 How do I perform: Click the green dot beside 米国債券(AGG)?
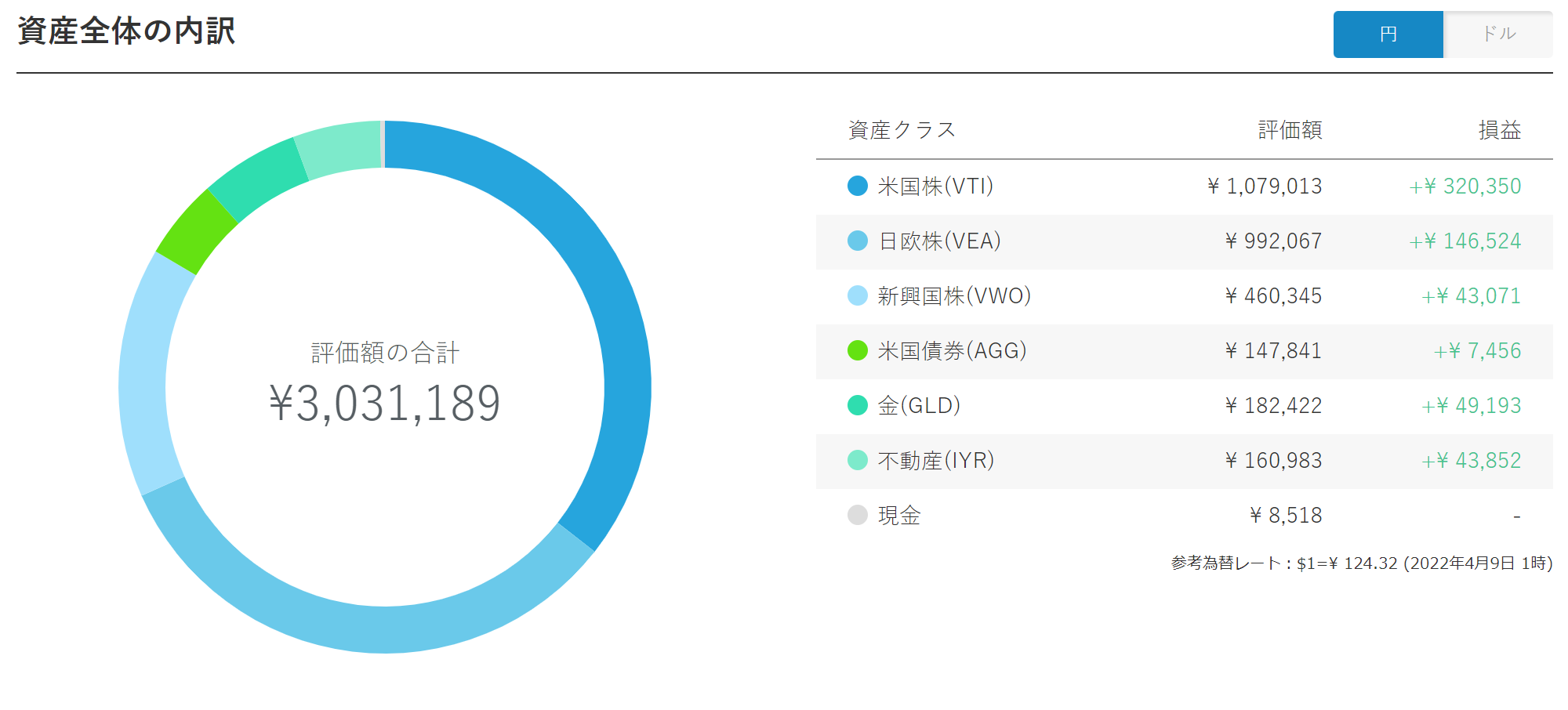click(x=858, y=350)
